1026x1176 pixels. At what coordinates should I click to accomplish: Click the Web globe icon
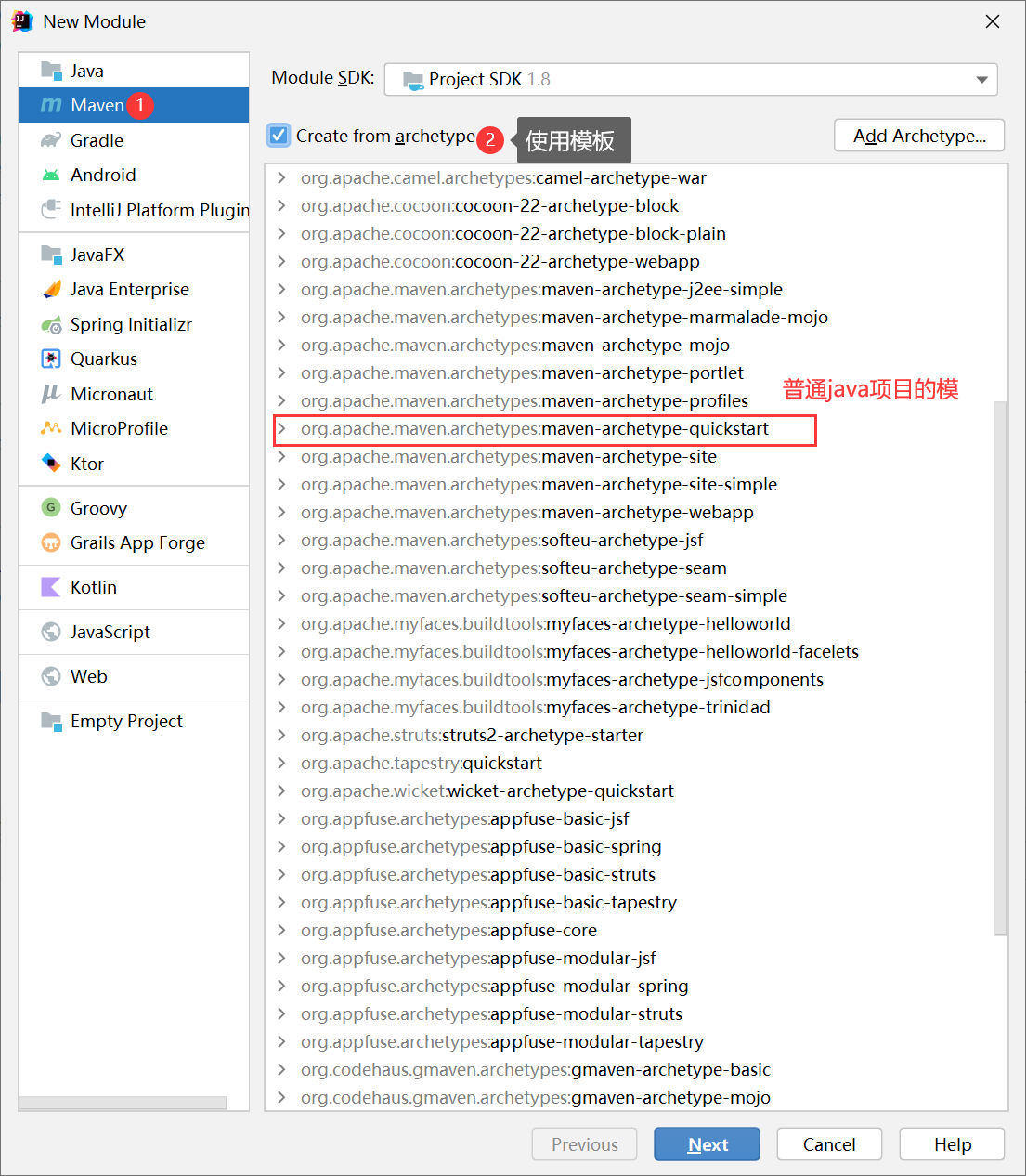pos(51,676)
